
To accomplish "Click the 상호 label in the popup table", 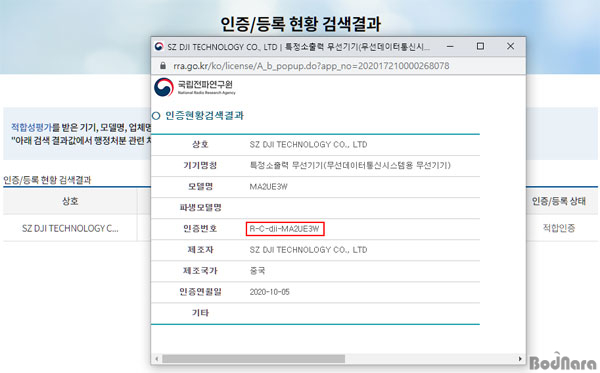I will pyautogui.click(x=200, y=144).
